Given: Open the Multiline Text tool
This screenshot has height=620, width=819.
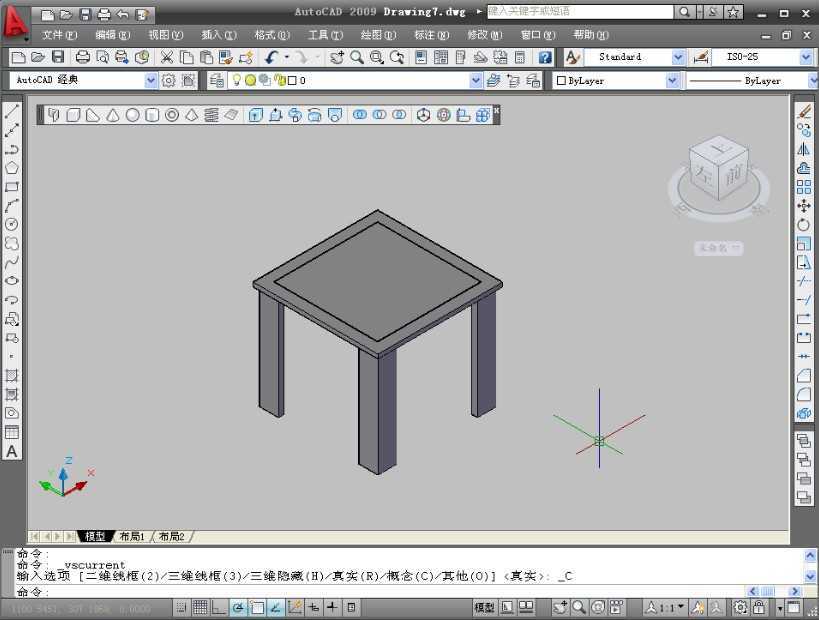Looking at the screenshot, I should [x=11, y=451].
